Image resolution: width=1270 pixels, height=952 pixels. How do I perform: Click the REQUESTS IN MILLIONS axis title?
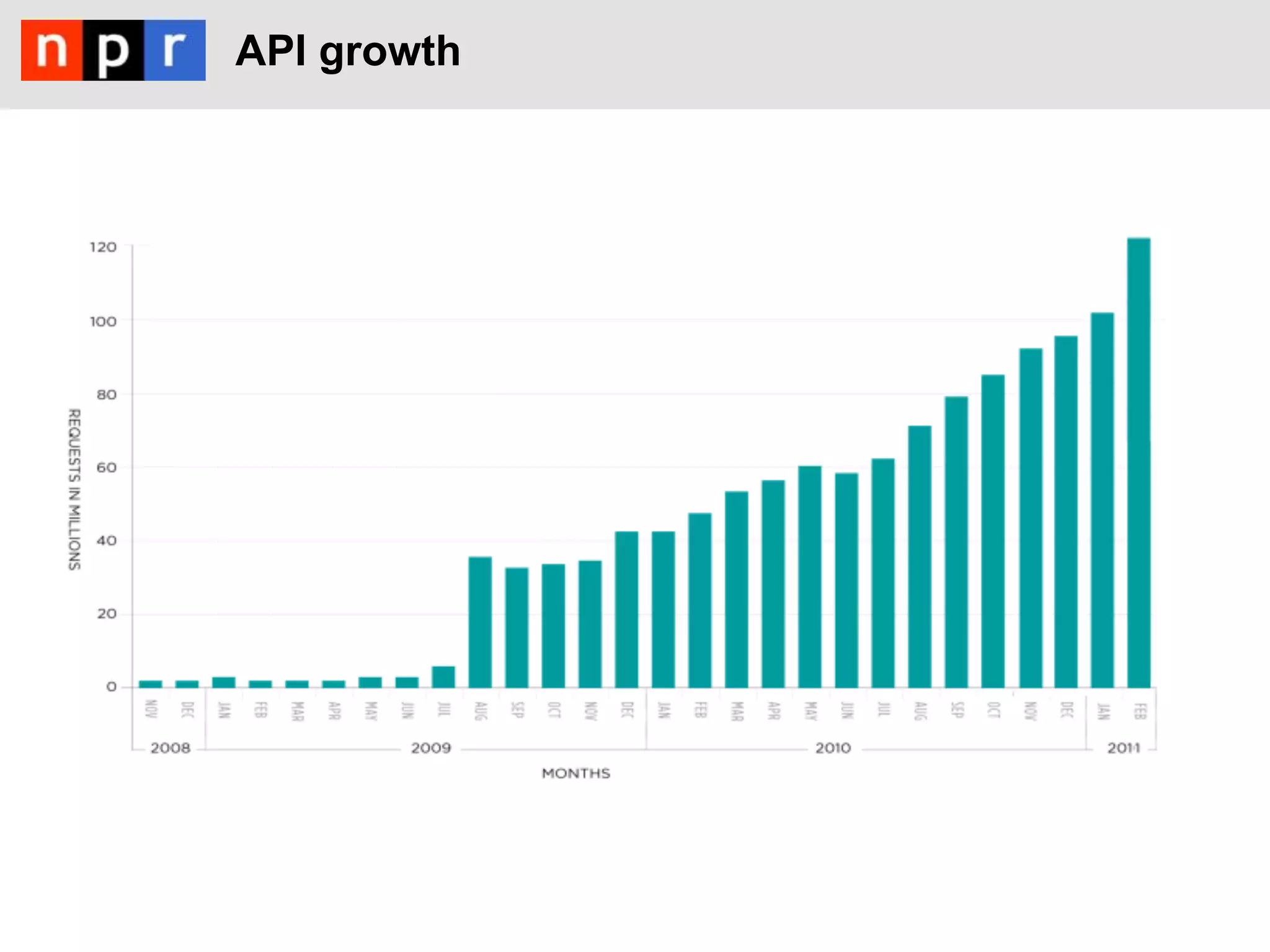(74, 489)
